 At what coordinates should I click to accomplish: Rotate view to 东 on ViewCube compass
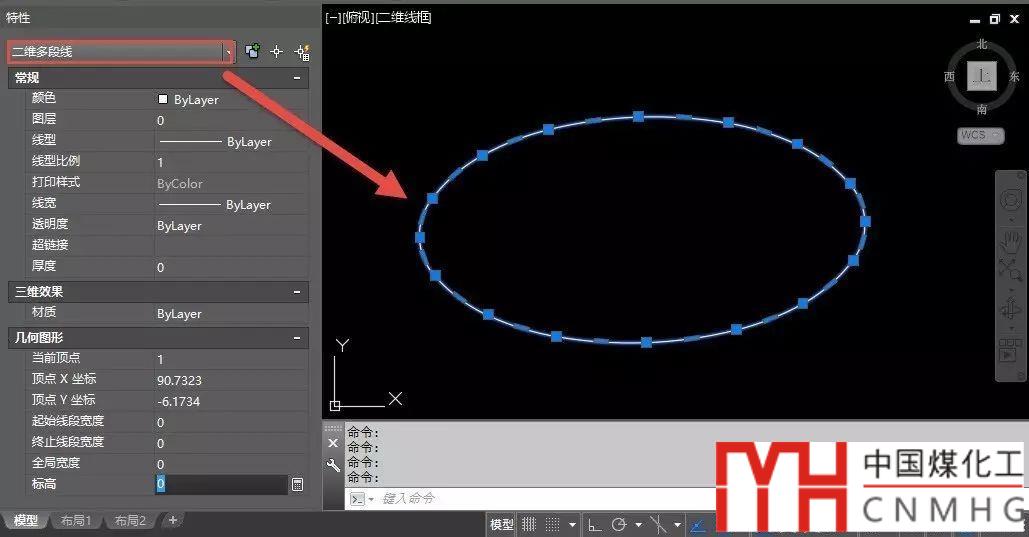(x=1015, y=77)
